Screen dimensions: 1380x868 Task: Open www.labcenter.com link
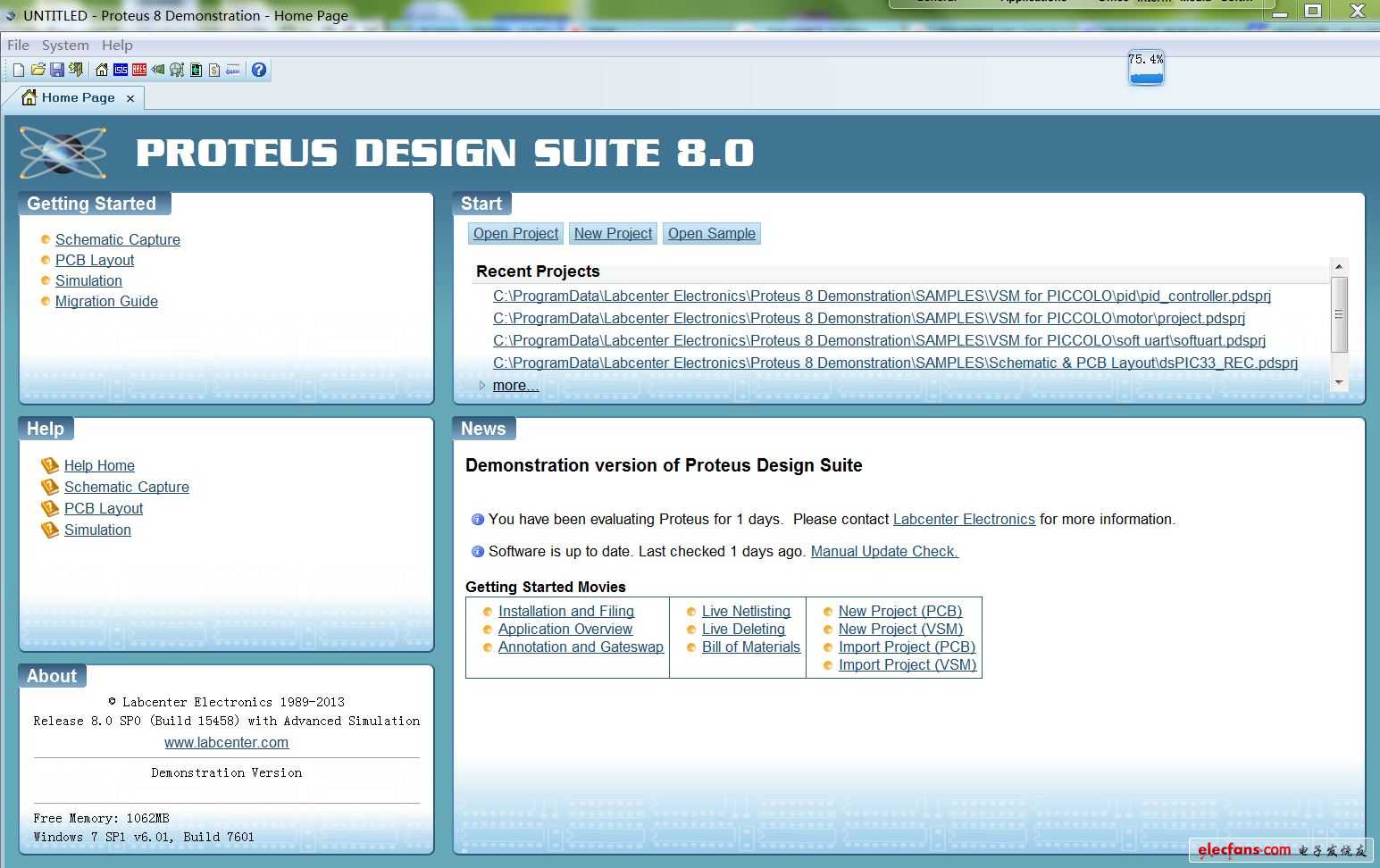pos(226,742)
